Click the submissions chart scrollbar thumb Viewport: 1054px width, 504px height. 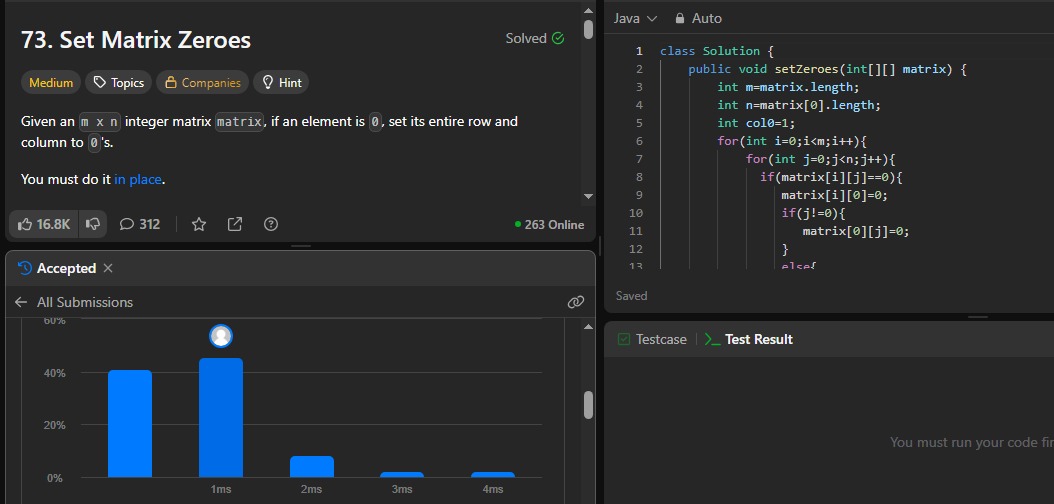pyautogui.click(x=589, y=405)
